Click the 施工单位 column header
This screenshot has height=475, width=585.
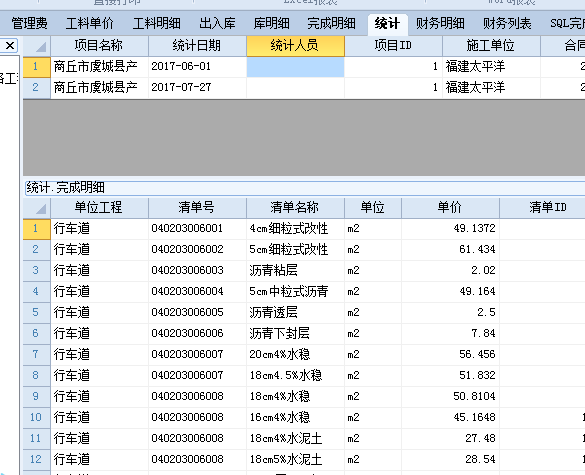tap(491, 46)
